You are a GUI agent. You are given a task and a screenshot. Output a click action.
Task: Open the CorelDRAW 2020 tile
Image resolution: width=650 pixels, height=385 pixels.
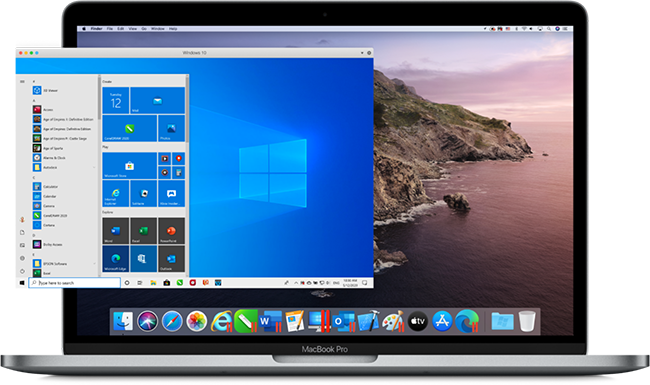(129, 128)
